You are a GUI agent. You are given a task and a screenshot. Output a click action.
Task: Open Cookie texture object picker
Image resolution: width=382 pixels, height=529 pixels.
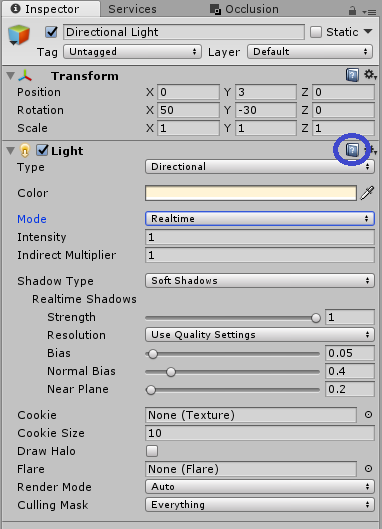tap(369, 415)
